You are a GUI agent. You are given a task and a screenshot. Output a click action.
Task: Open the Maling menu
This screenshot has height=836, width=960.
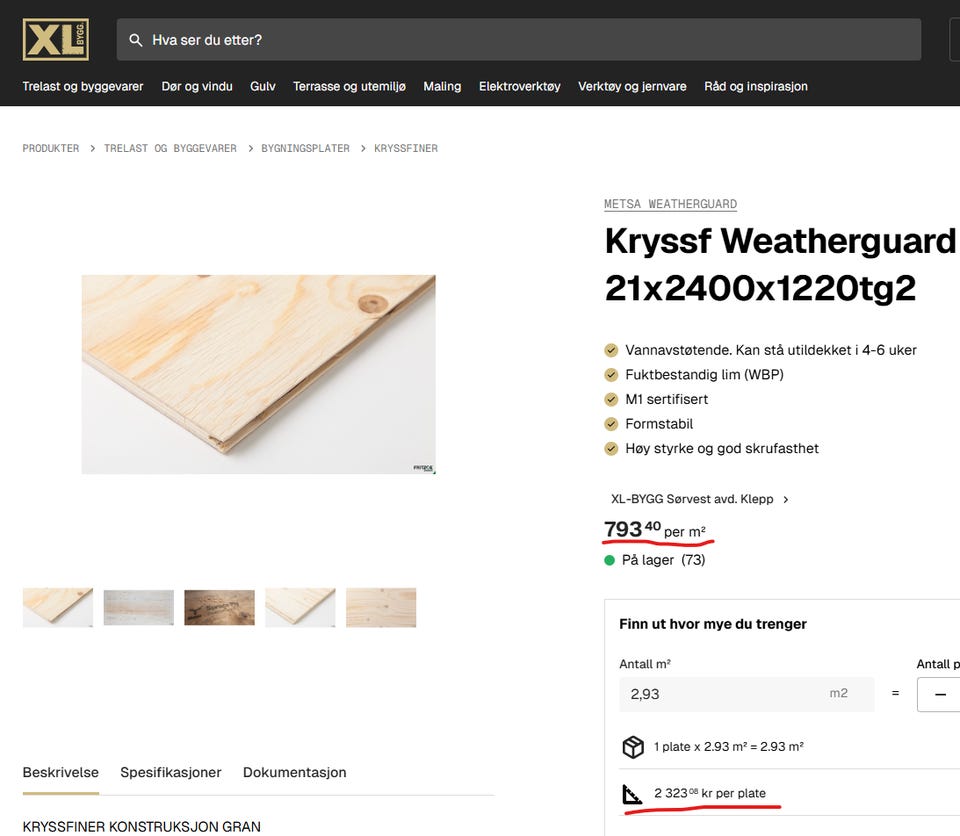pos(442,86)
